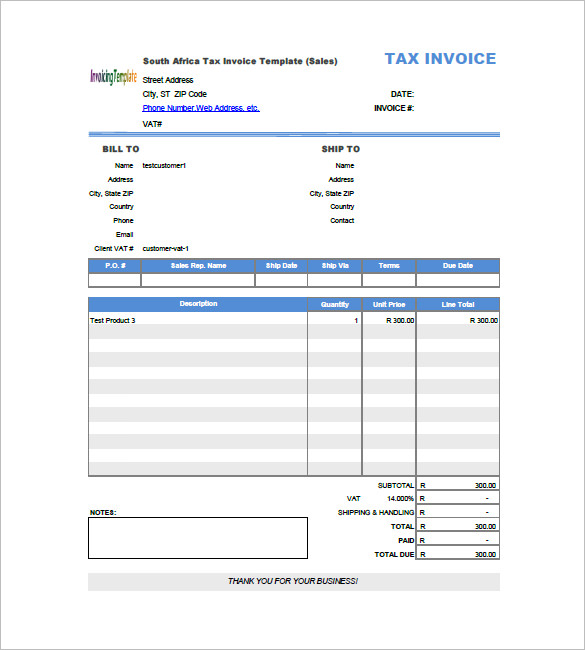This screenshot has height=650, width=585.
Task: Click the SUBTOTAL amount 300.00
Action: [x=485, y=485]
